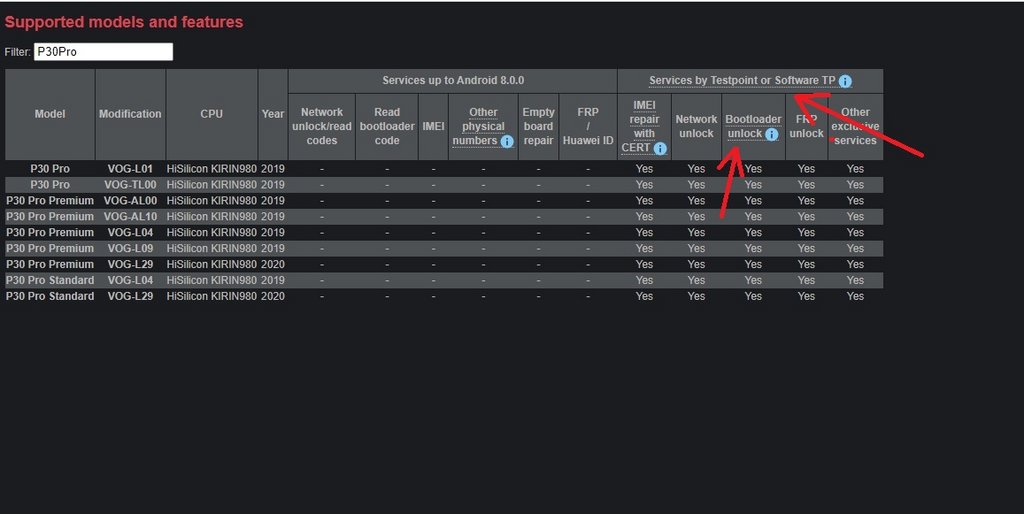Viewport: 1024px width, 514px height.
Task: Select the VOG-L01 modification cell
Action: [x=130, y=169]
